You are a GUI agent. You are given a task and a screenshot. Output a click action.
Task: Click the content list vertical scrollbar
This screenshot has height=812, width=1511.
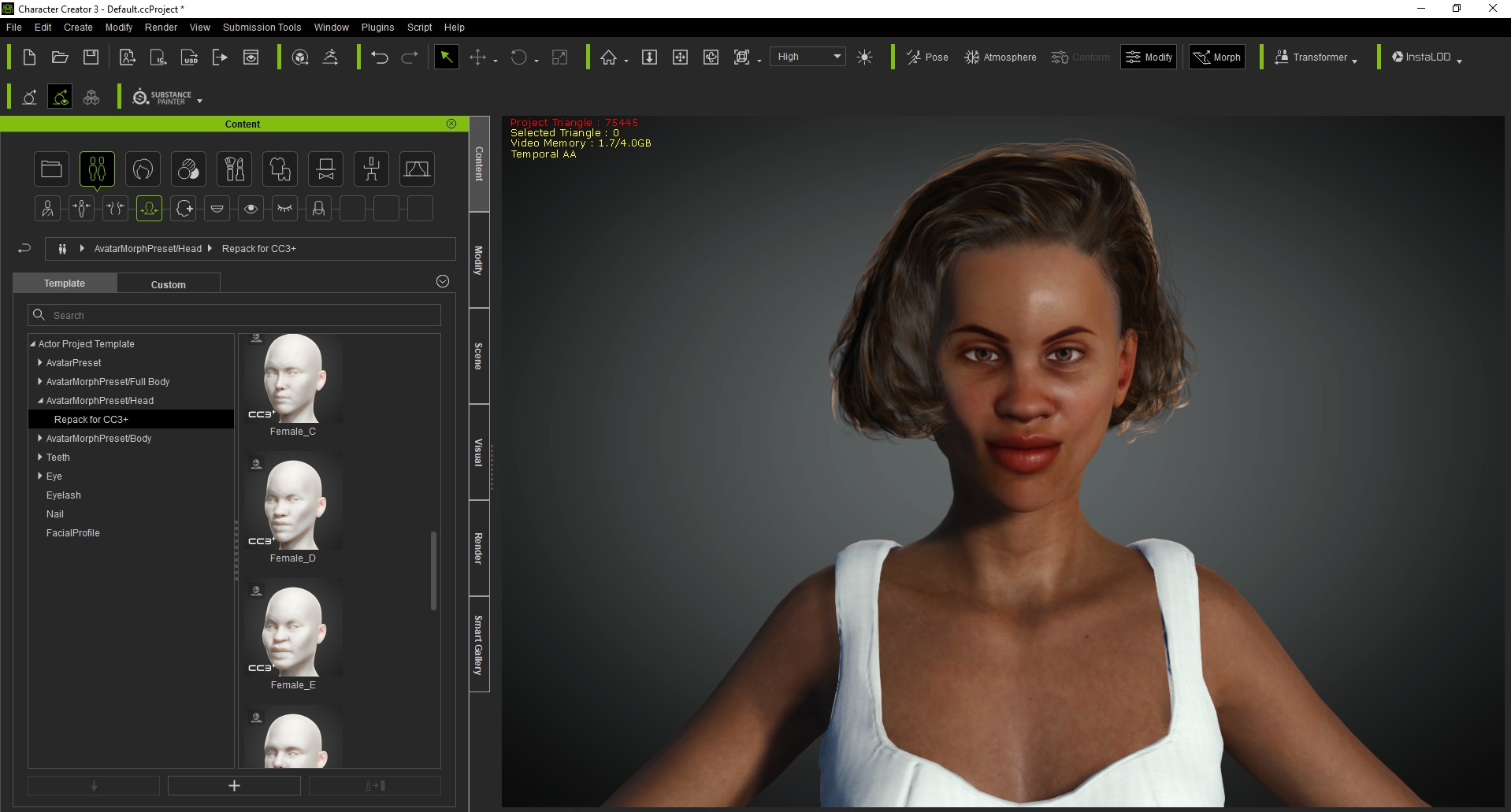[433, 571]
